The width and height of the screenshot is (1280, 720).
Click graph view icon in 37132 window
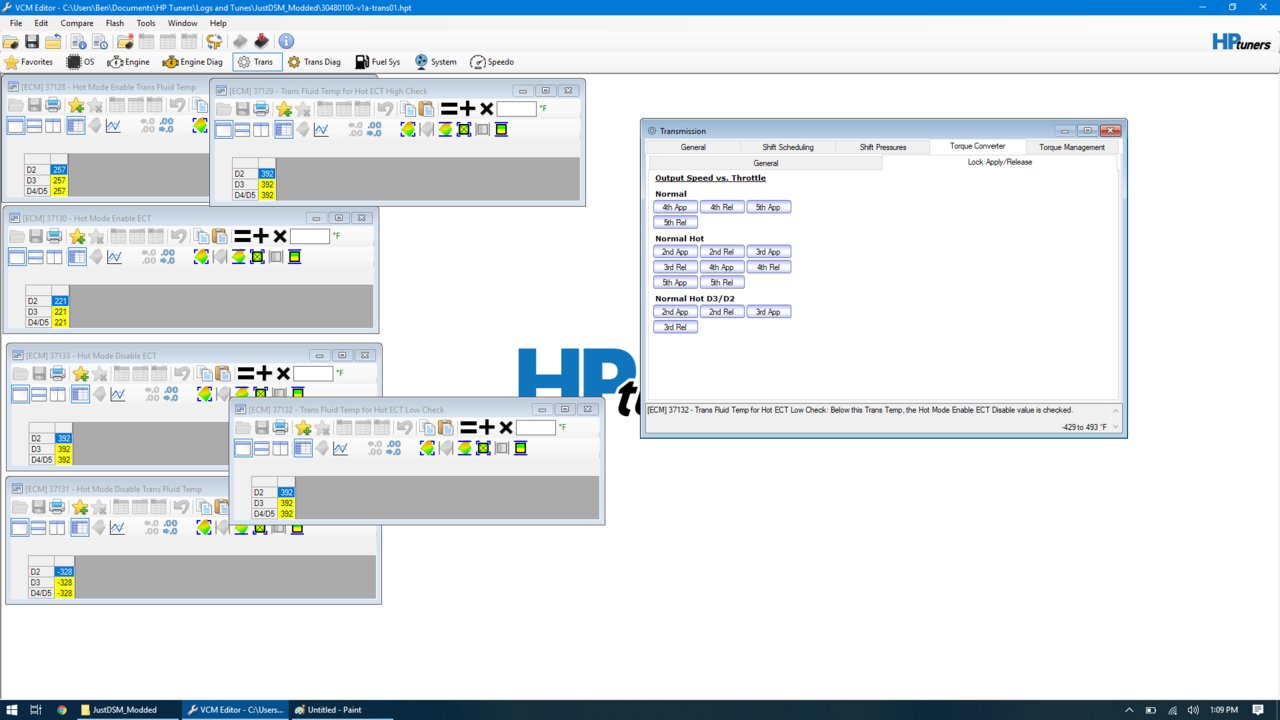coord(340,448)
